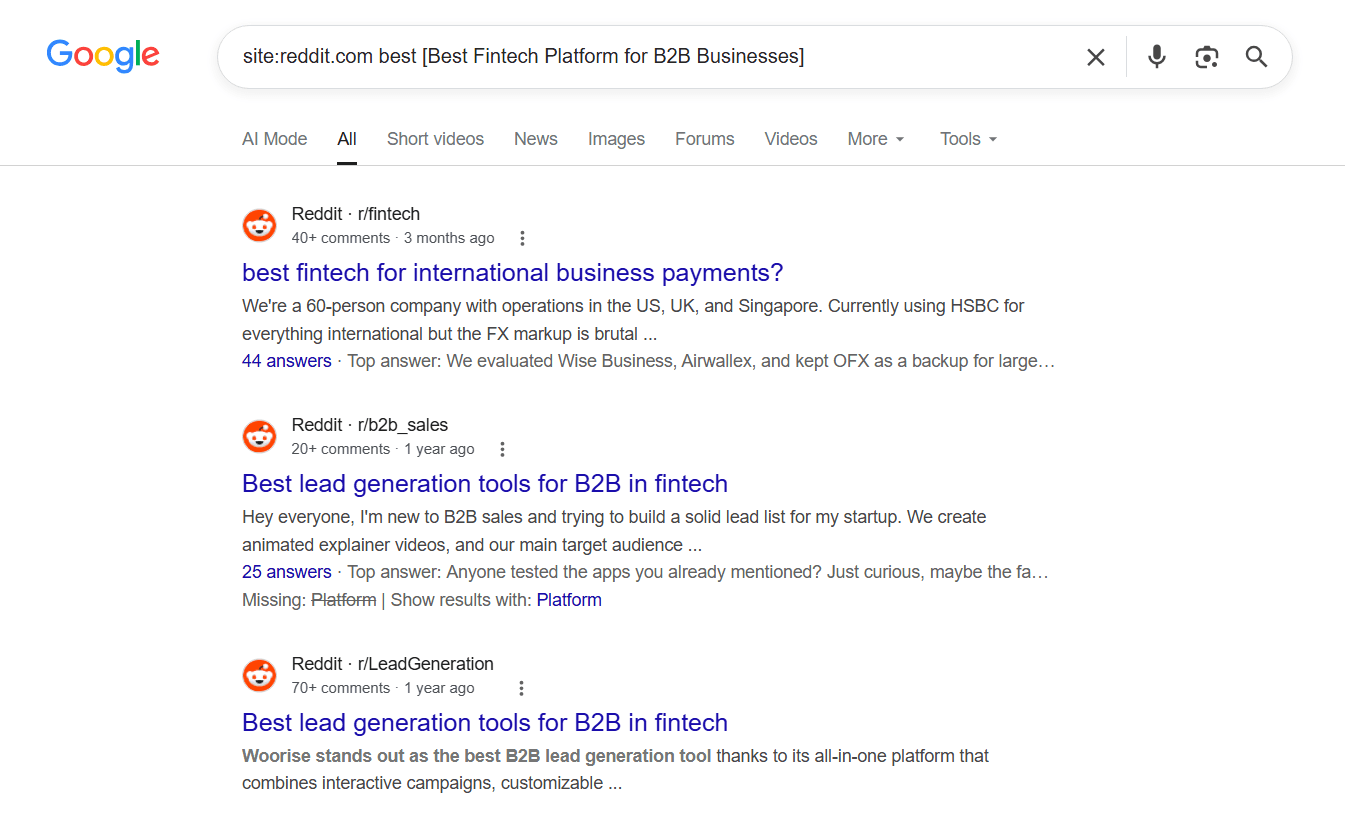
Task: Open three-dot menu for r/fintech result
Action: [522, 238]
